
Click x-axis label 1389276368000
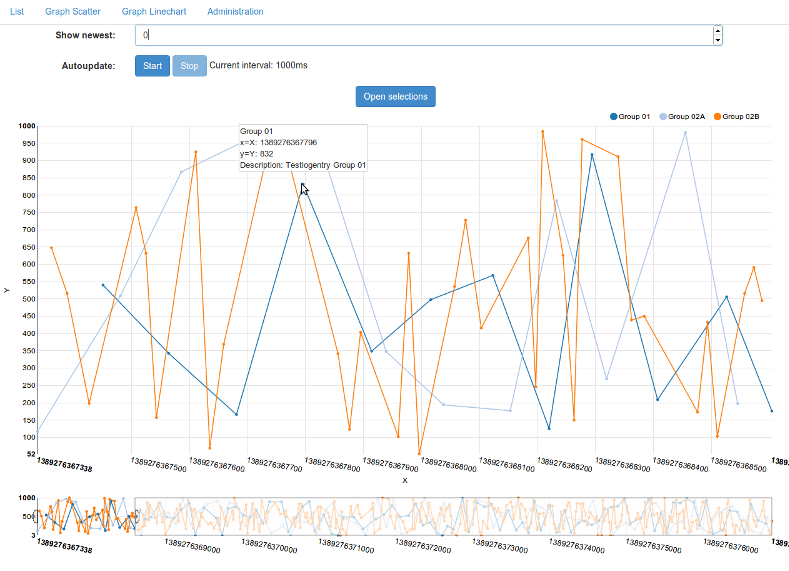click(448, 465)
